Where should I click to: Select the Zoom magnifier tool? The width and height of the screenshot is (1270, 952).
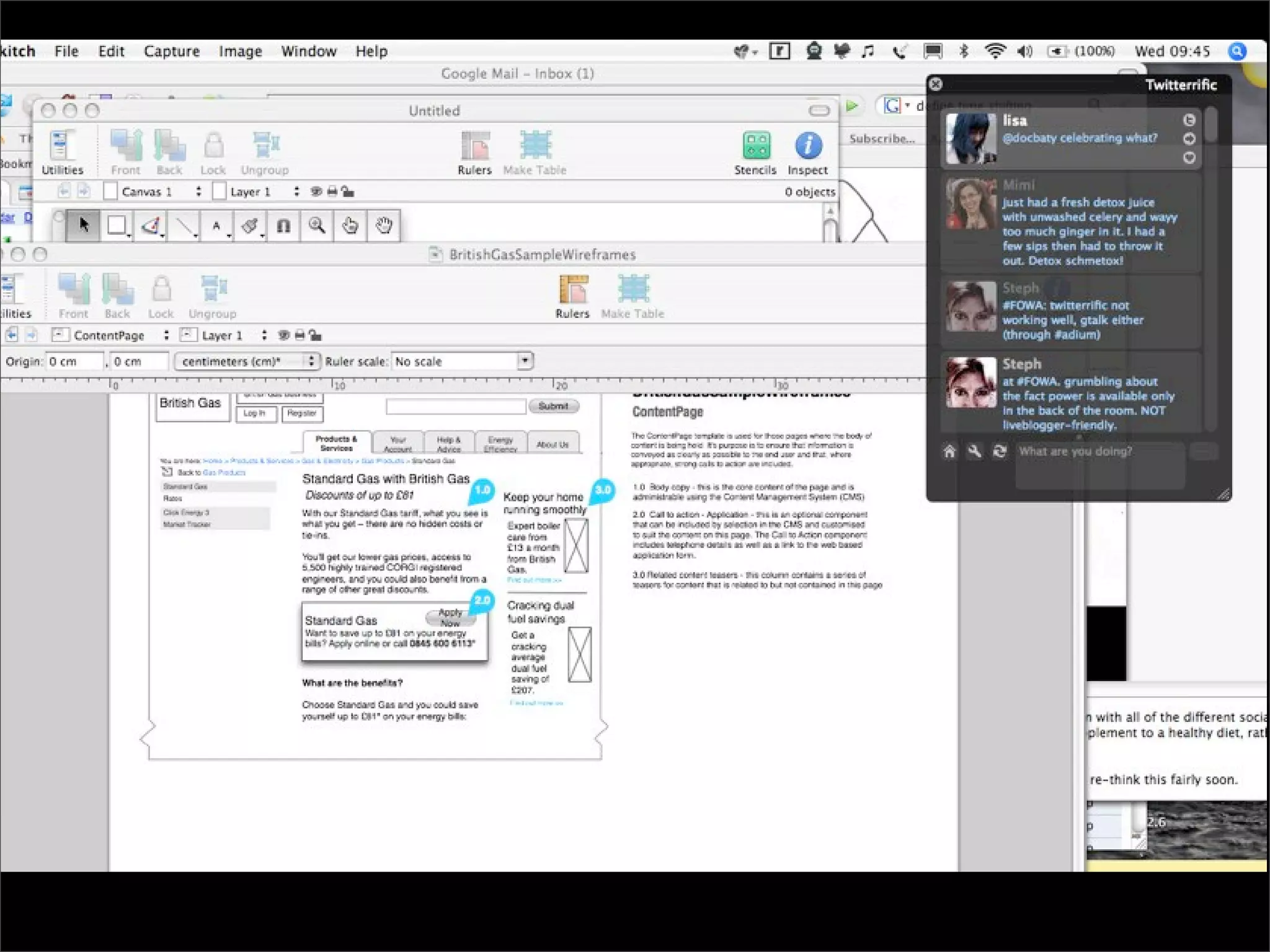(317, 226)
